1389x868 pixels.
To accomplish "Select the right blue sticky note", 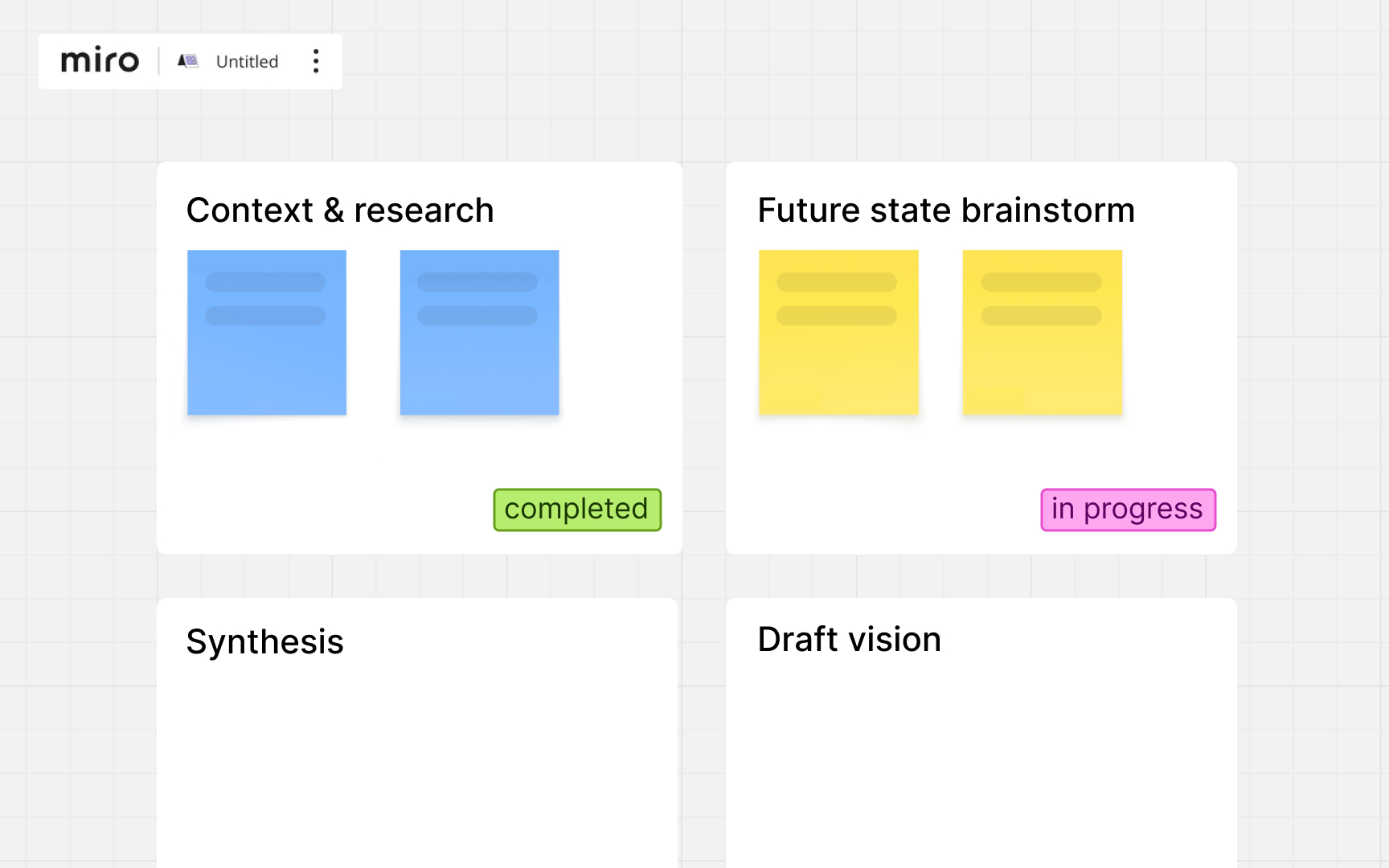I will (479, 333).
